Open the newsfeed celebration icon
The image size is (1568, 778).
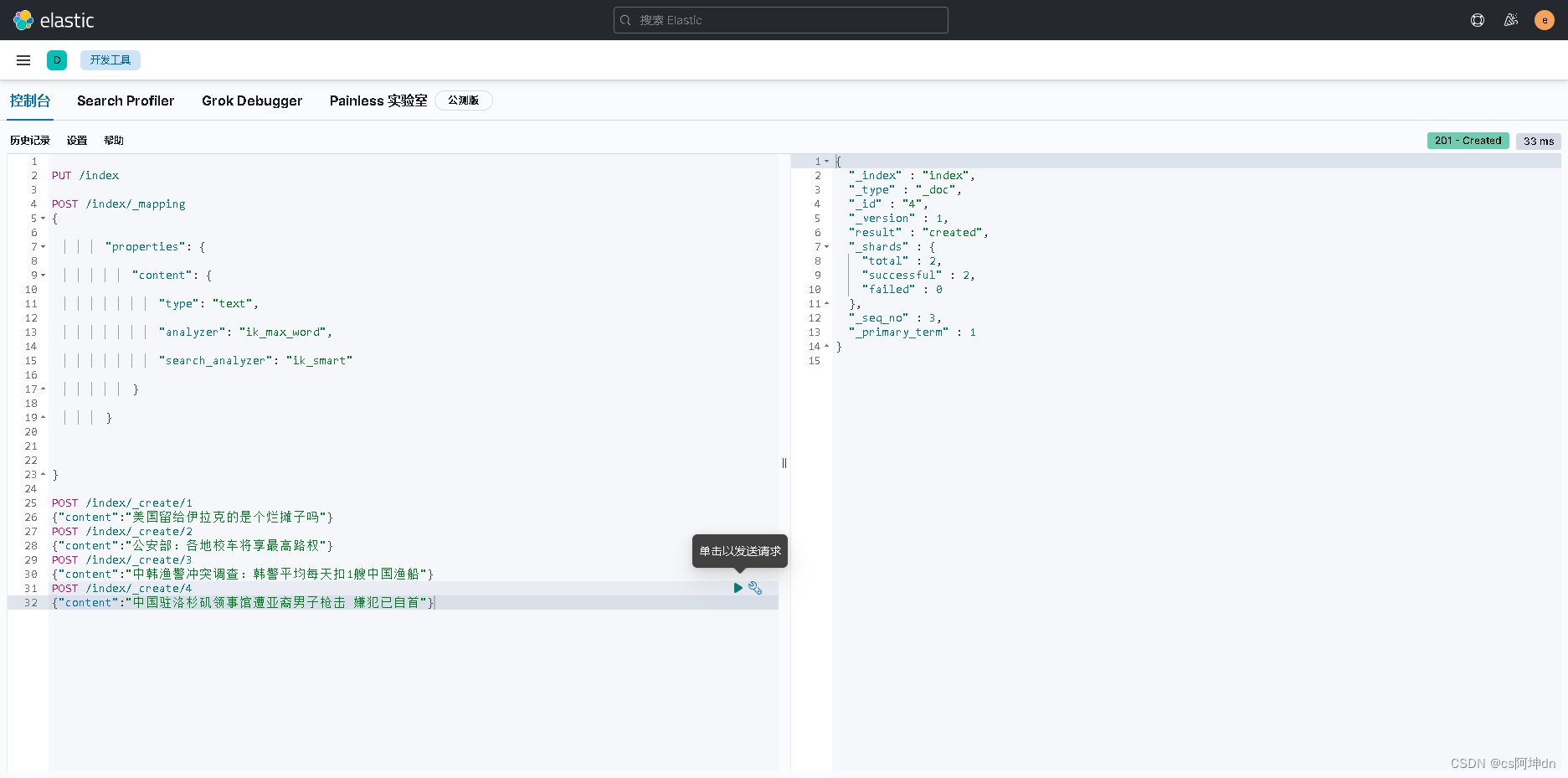click(1511, 20)
